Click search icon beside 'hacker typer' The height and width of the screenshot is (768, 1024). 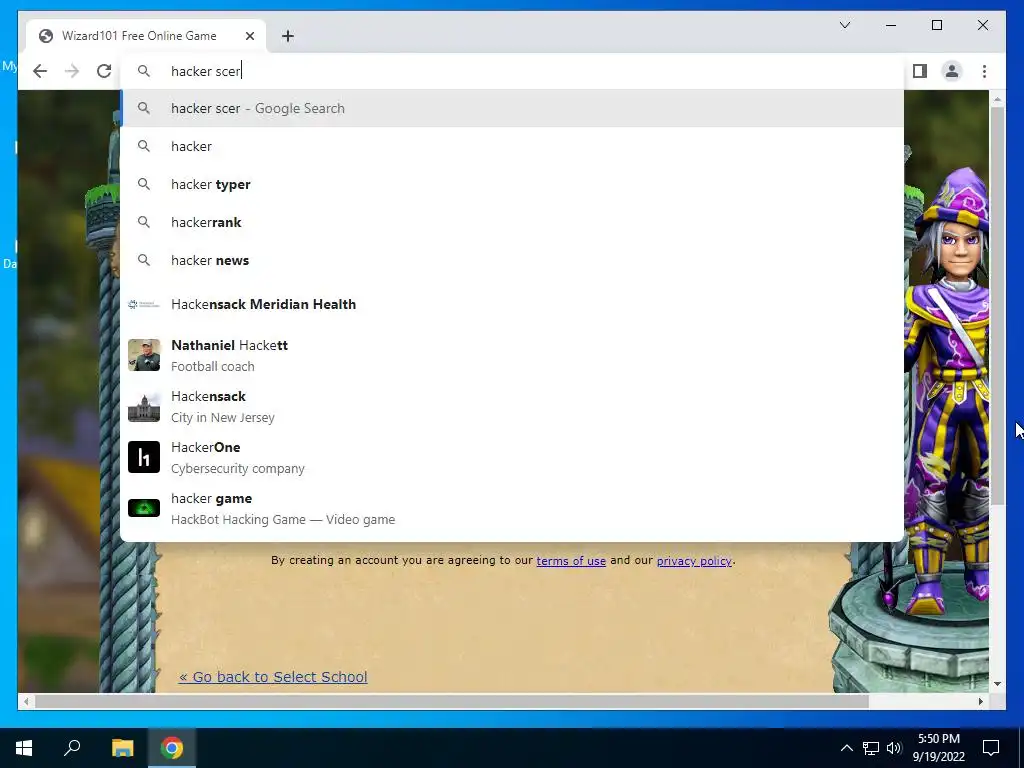[144, 184]
